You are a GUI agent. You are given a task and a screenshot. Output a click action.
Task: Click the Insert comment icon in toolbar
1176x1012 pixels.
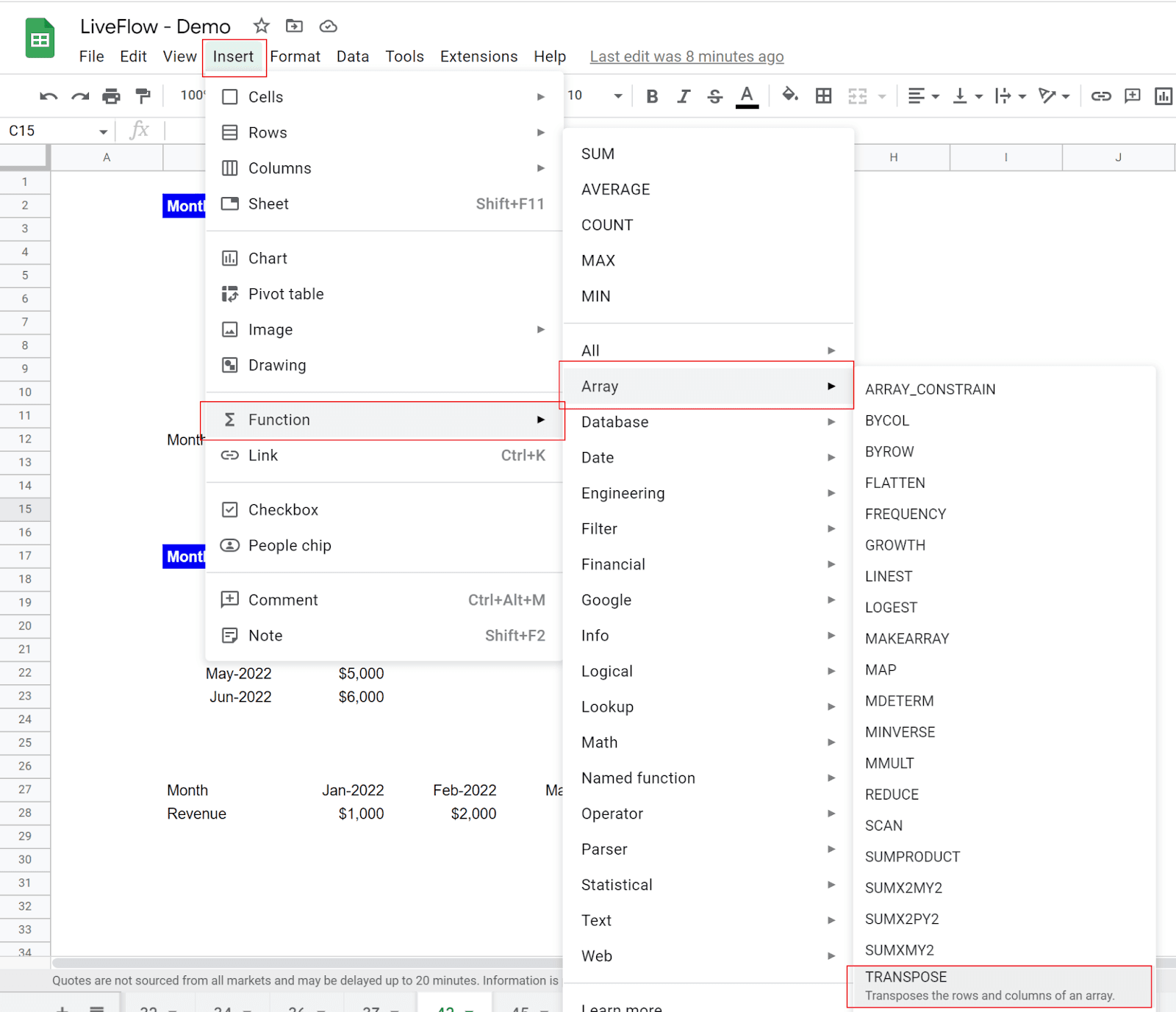point(1133,96)
